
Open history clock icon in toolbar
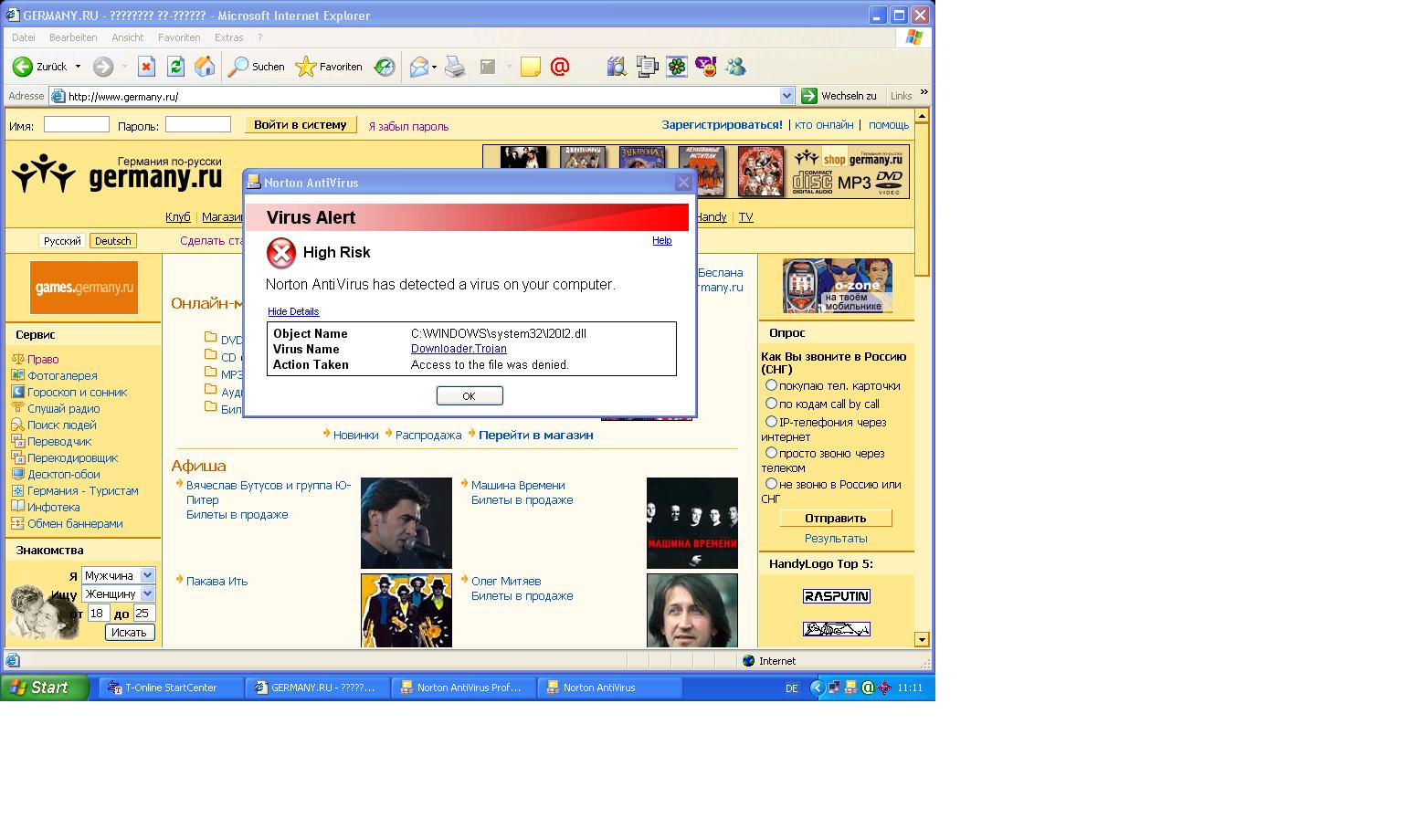pyautogui.click(x=385, y=67)
